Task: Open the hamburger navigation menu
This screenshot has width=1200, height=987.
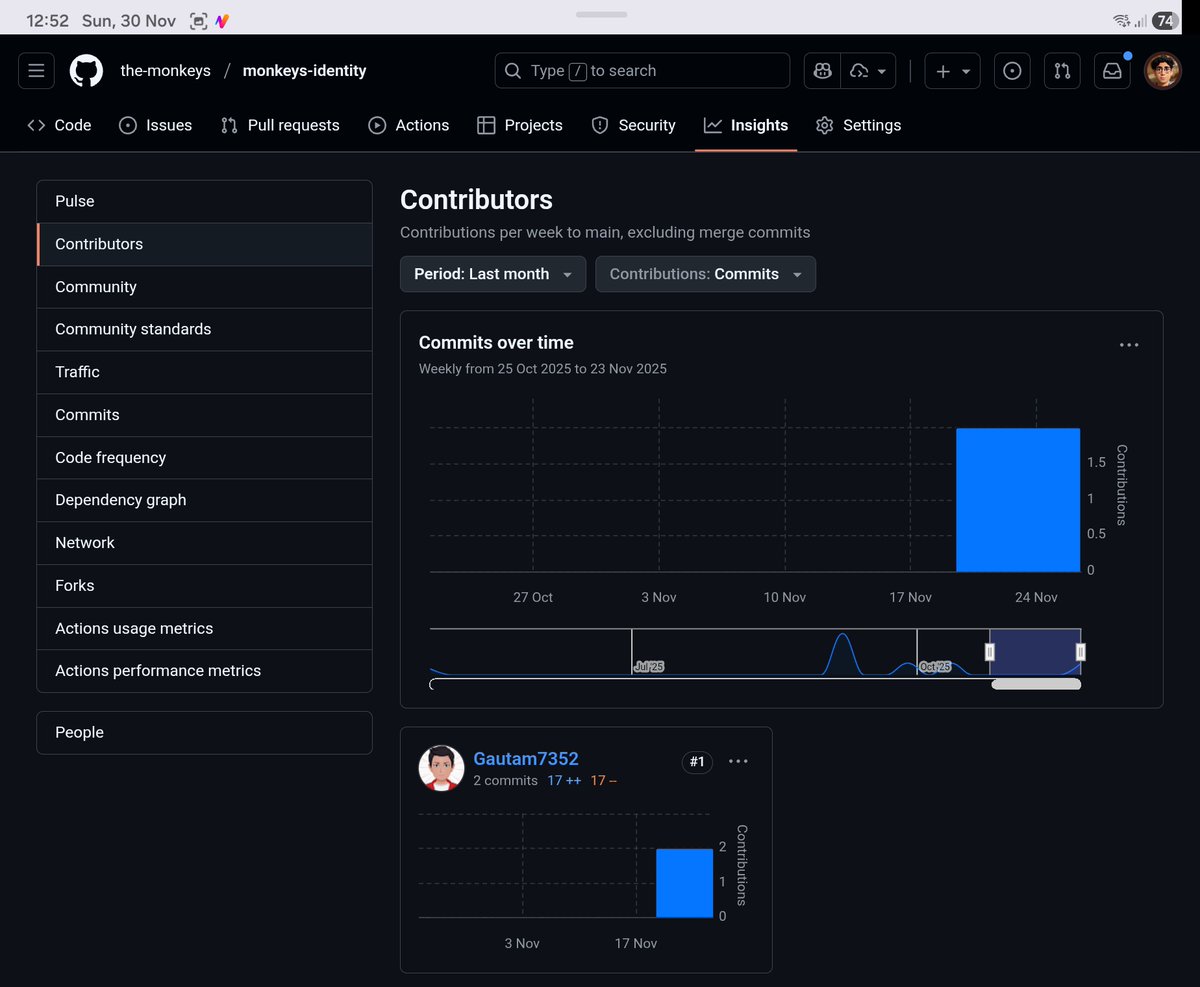Action: (x=36, y=71)
